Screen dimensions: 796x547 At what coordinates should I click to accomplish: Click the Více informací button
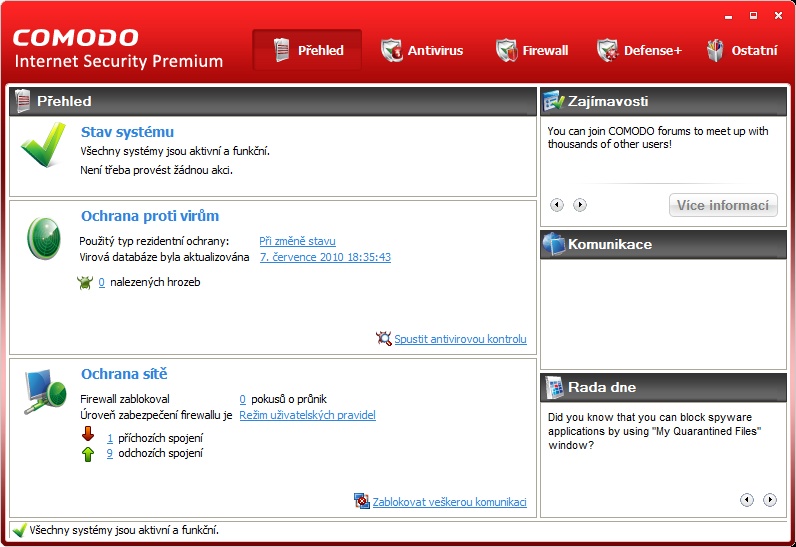723,205
